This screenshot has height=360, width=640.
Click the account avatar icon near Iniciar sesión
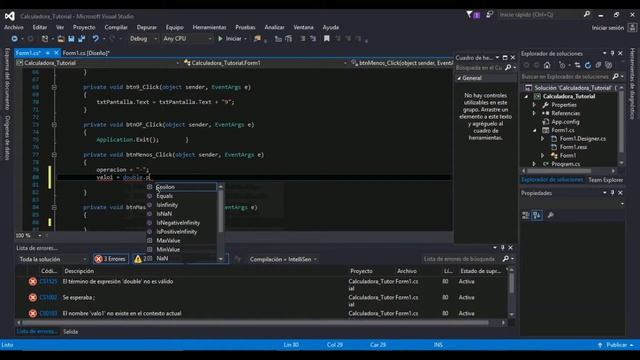pyautogui.click(x=632, y=28)
